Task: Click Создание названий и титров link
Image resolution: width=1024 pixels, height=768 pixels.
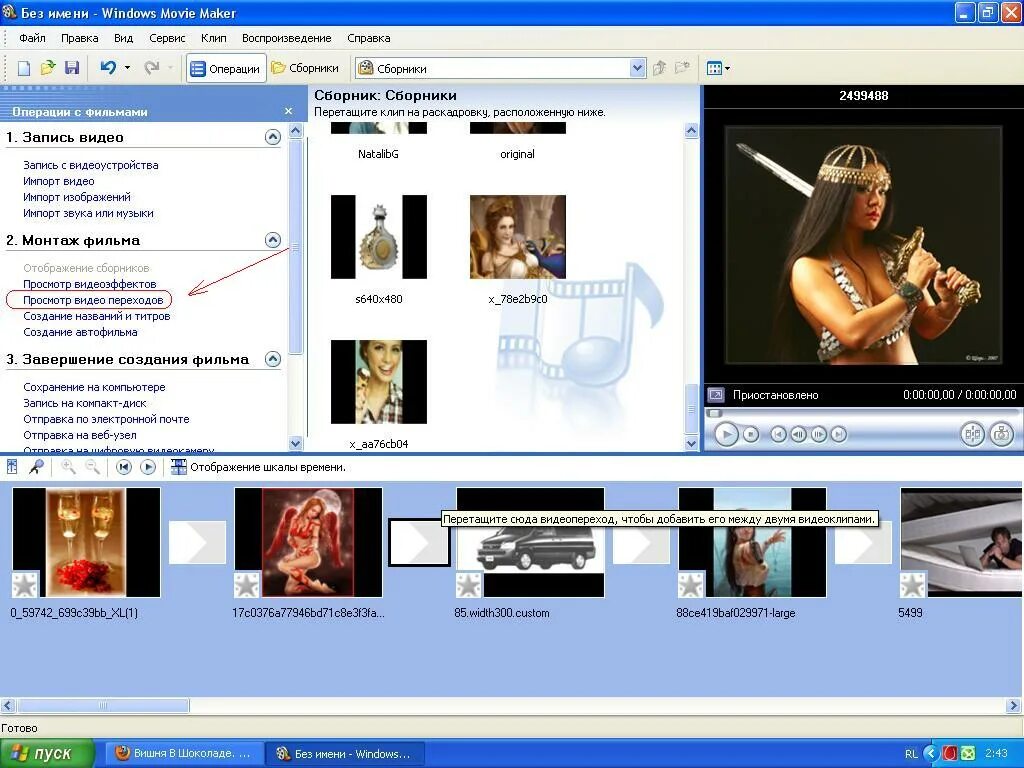Action: (x=97, y=316)
